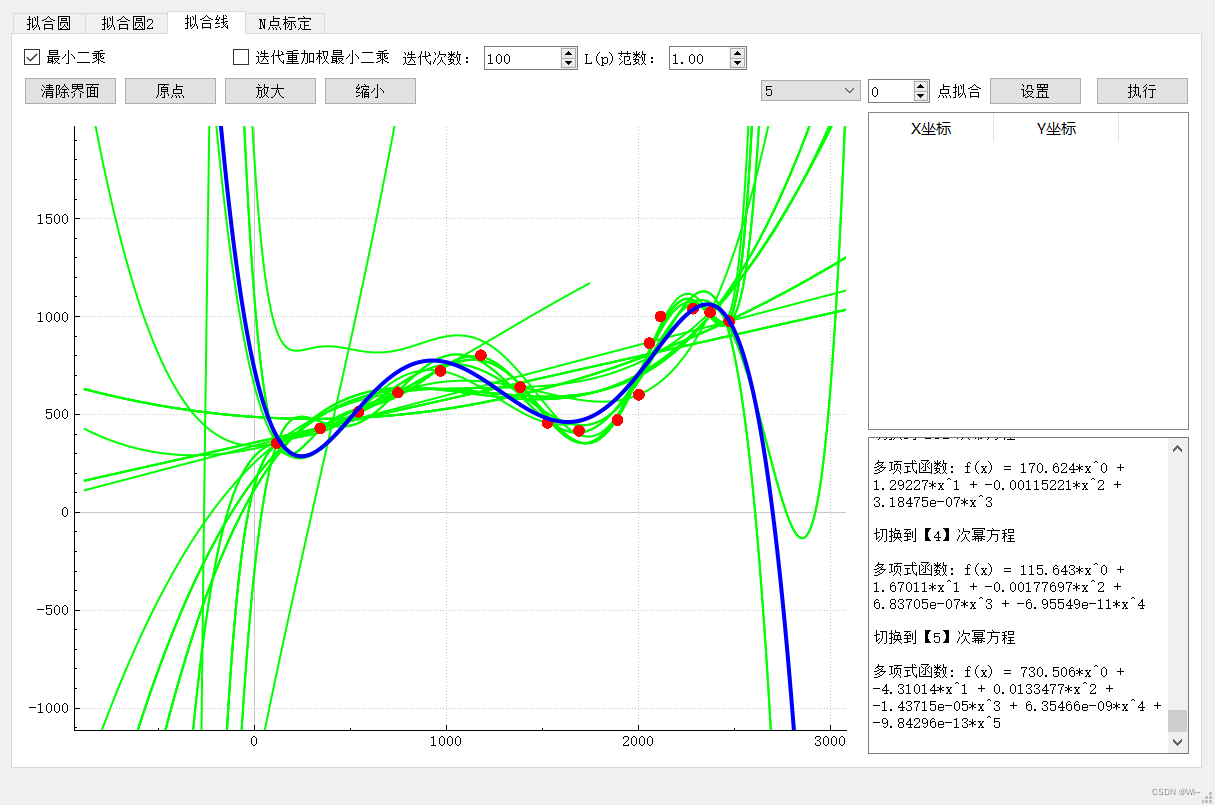Click the 迭代次数 input field showing 100

521,59
